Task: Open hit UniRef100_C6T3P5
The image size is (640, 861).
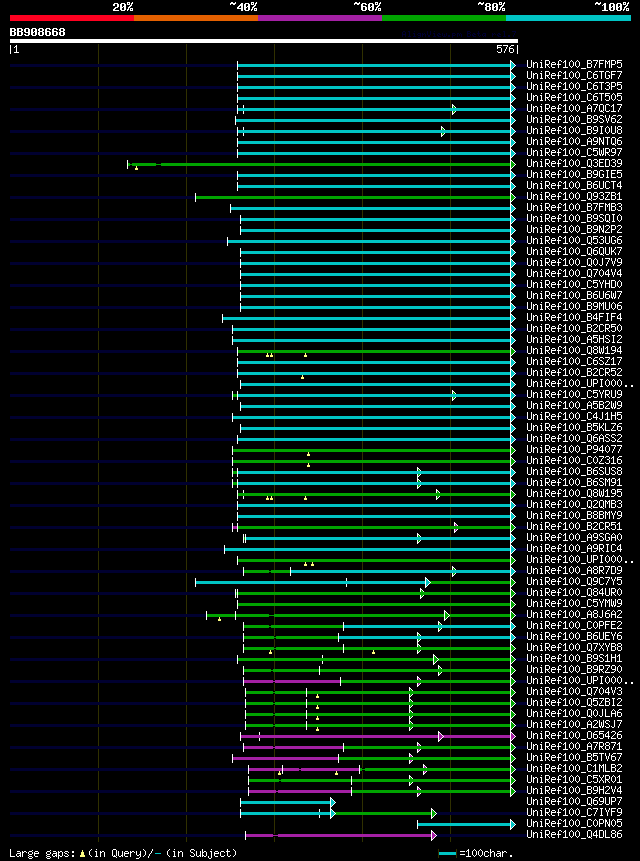Action: tap(574, 86)
